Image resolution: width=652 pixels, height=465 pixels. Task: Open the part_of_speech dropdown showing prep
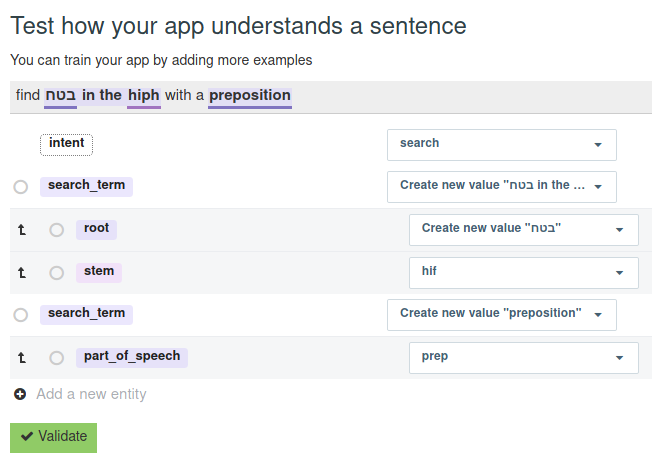click(523, 357)
